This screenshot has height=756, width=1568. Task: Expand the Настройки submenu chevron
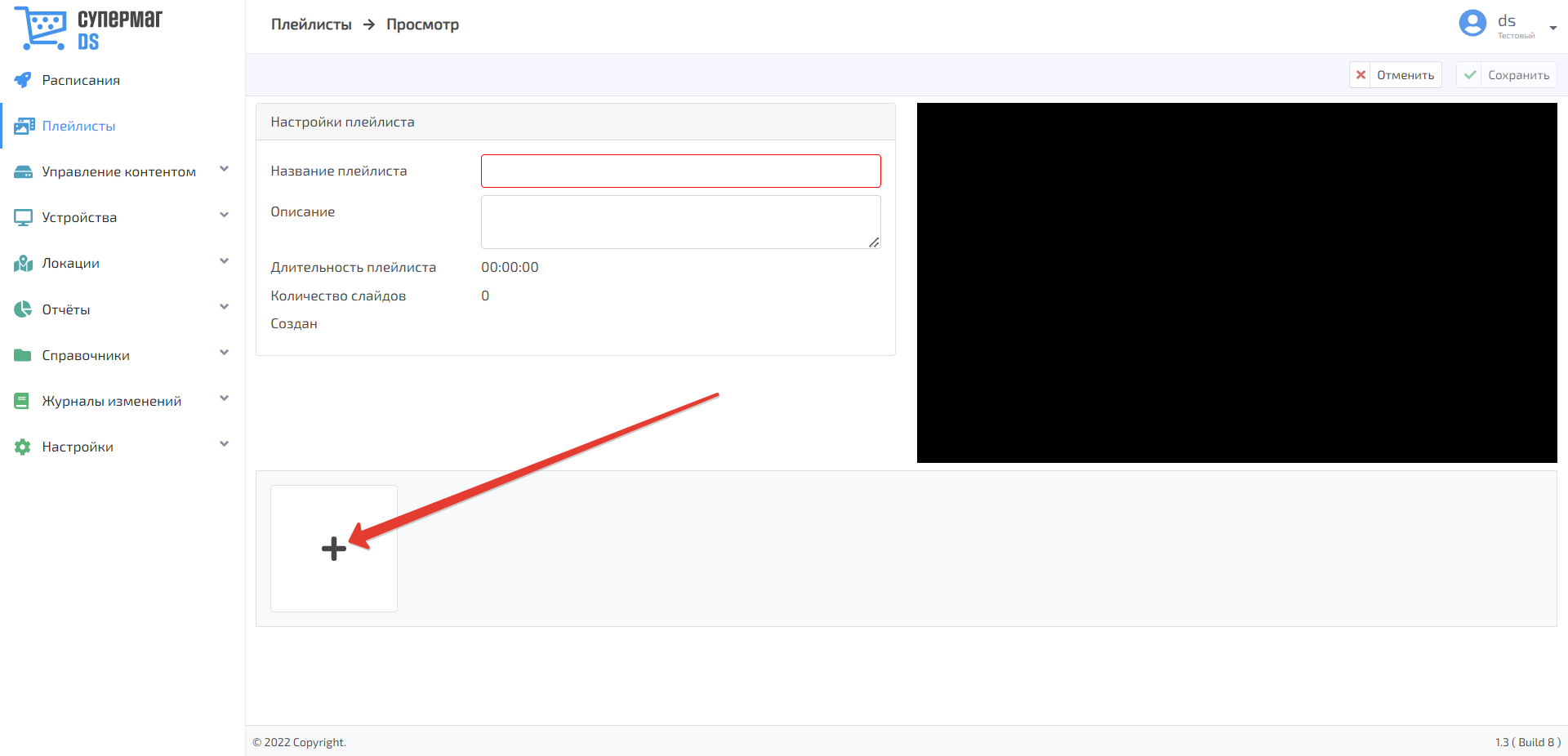tap(224, 444)
